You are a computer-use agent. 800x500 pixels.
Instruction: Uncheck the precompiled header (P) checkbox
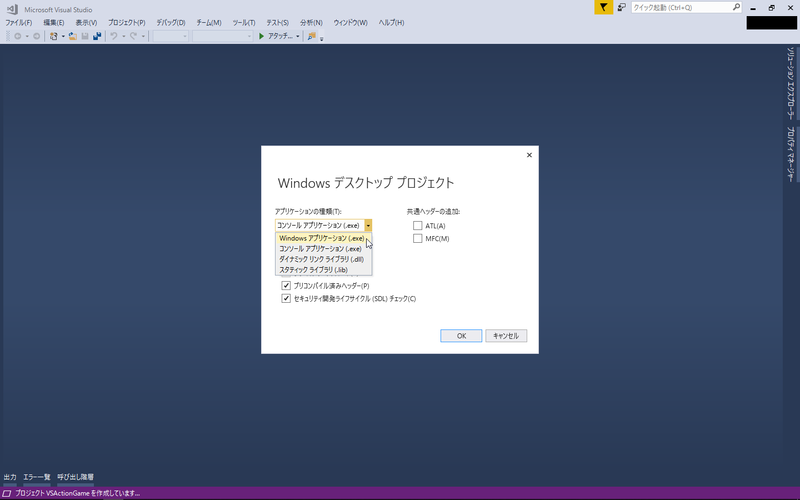286,286
